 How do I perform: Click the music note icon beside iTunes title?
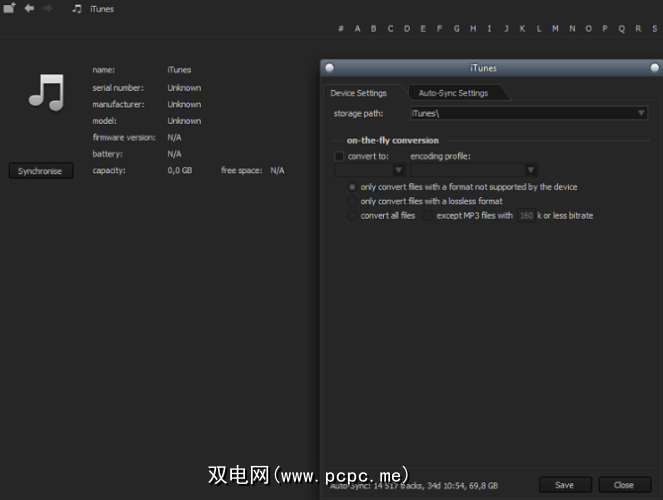(77, 8)
